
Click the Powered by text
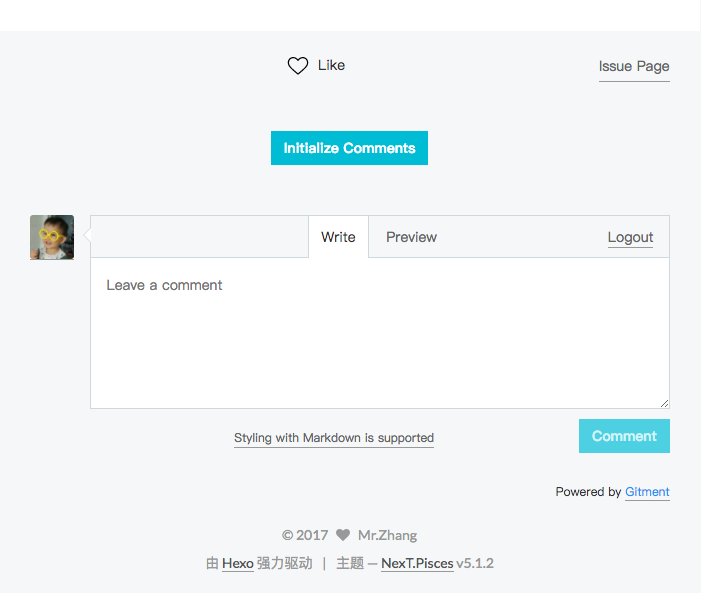588,492
